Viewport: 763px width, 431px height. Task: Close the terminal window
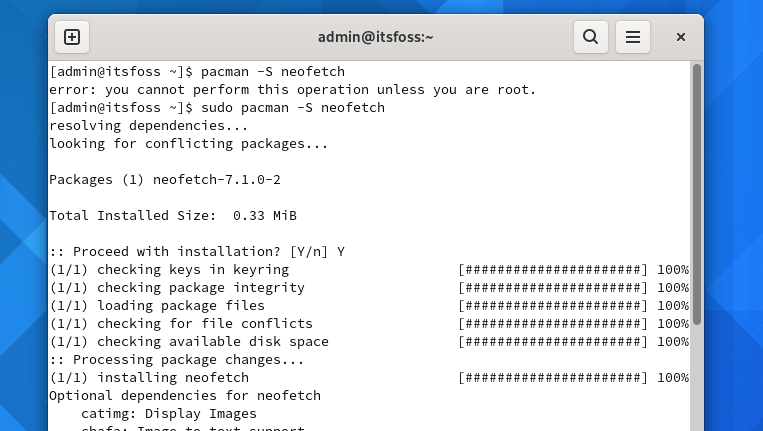point(681,37)
